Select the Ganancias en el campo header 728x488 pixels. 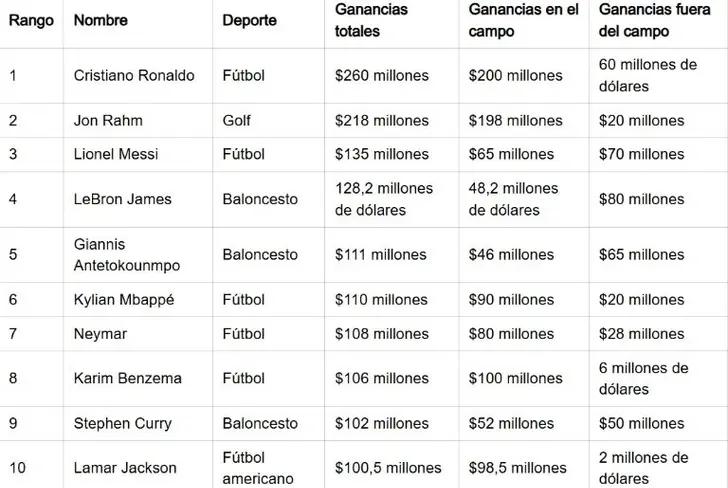[x=523, y=21]
